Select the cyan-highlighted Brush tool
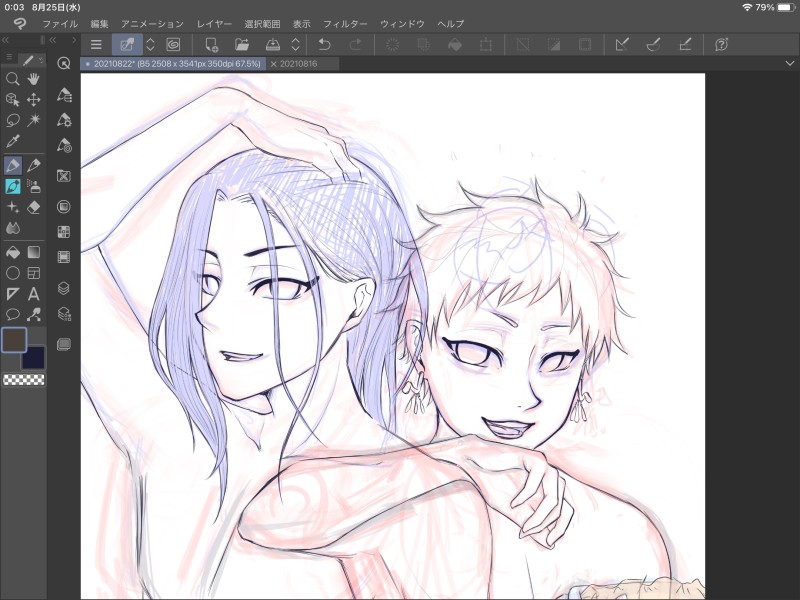800x600 pixels. 13,186
